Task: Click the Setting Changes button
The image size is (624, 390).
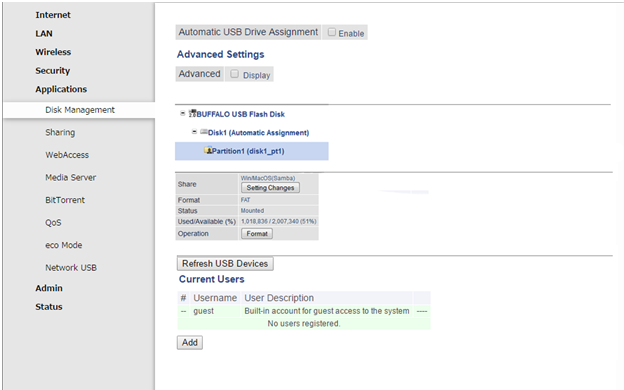Action: (x=270, y=188)
